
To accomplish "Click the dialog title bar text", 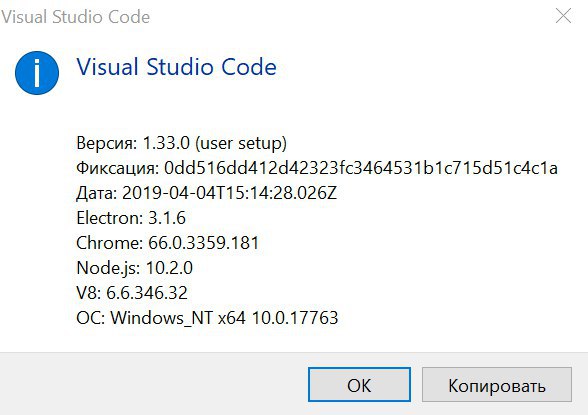I will (x=75, y=17).
